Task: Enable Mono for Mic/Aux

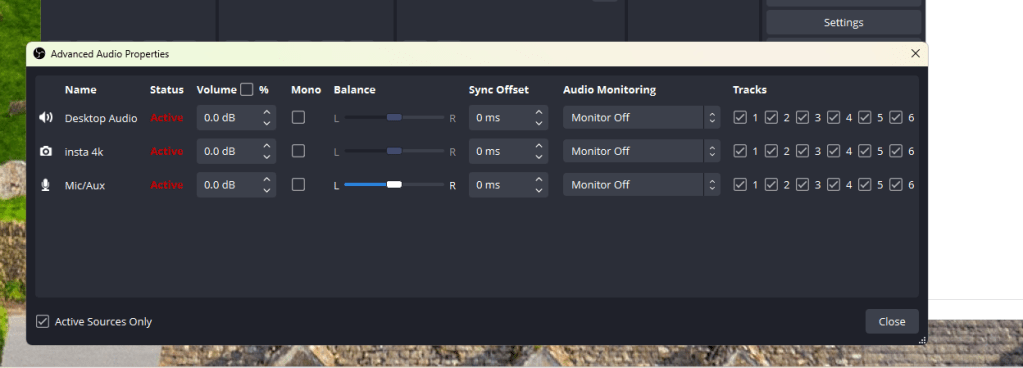Action: tap(298, 185)
